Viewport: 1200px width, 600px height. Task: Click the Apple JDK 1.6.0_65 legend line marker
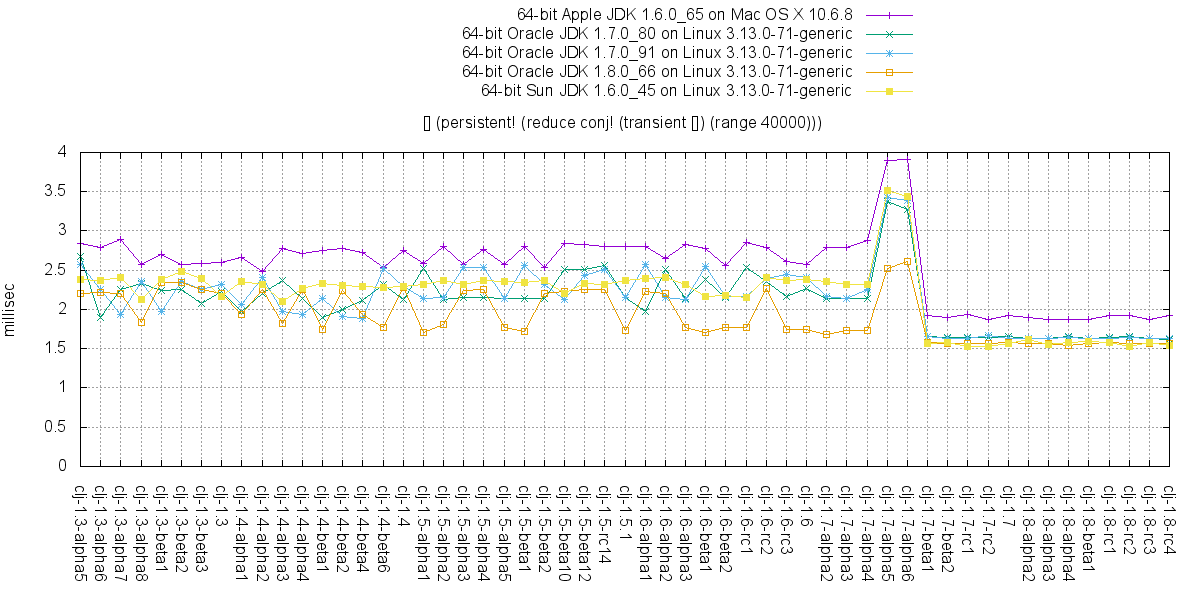point(890,15)
